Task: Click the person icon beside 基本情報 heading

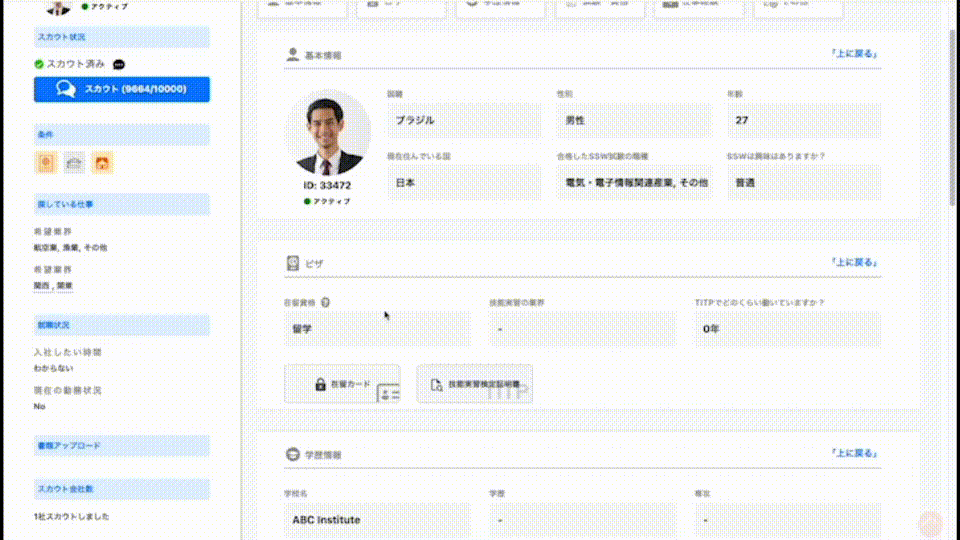Action: [x=292, y=55]
